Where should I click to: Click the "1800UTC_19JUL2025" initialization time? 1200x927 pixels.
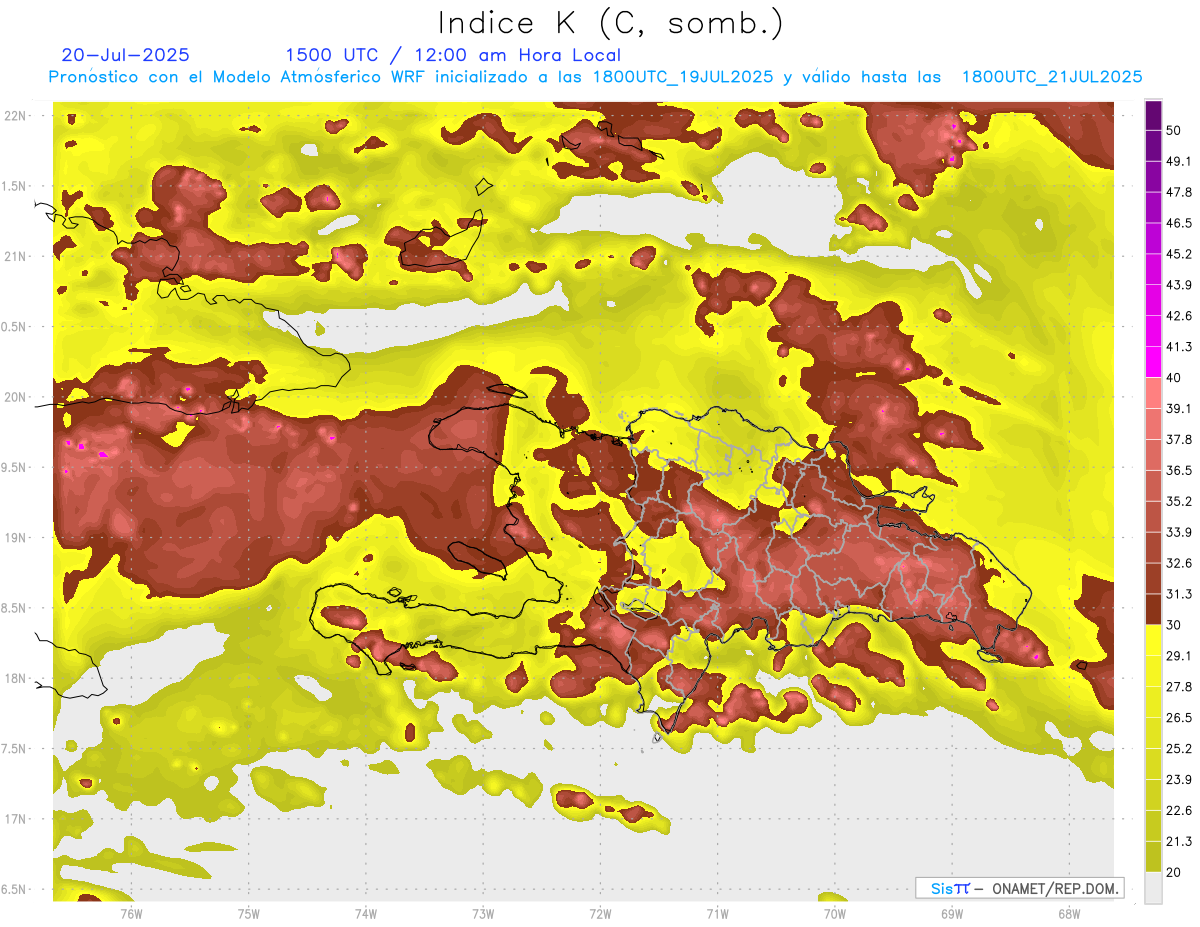pos(683,77)
